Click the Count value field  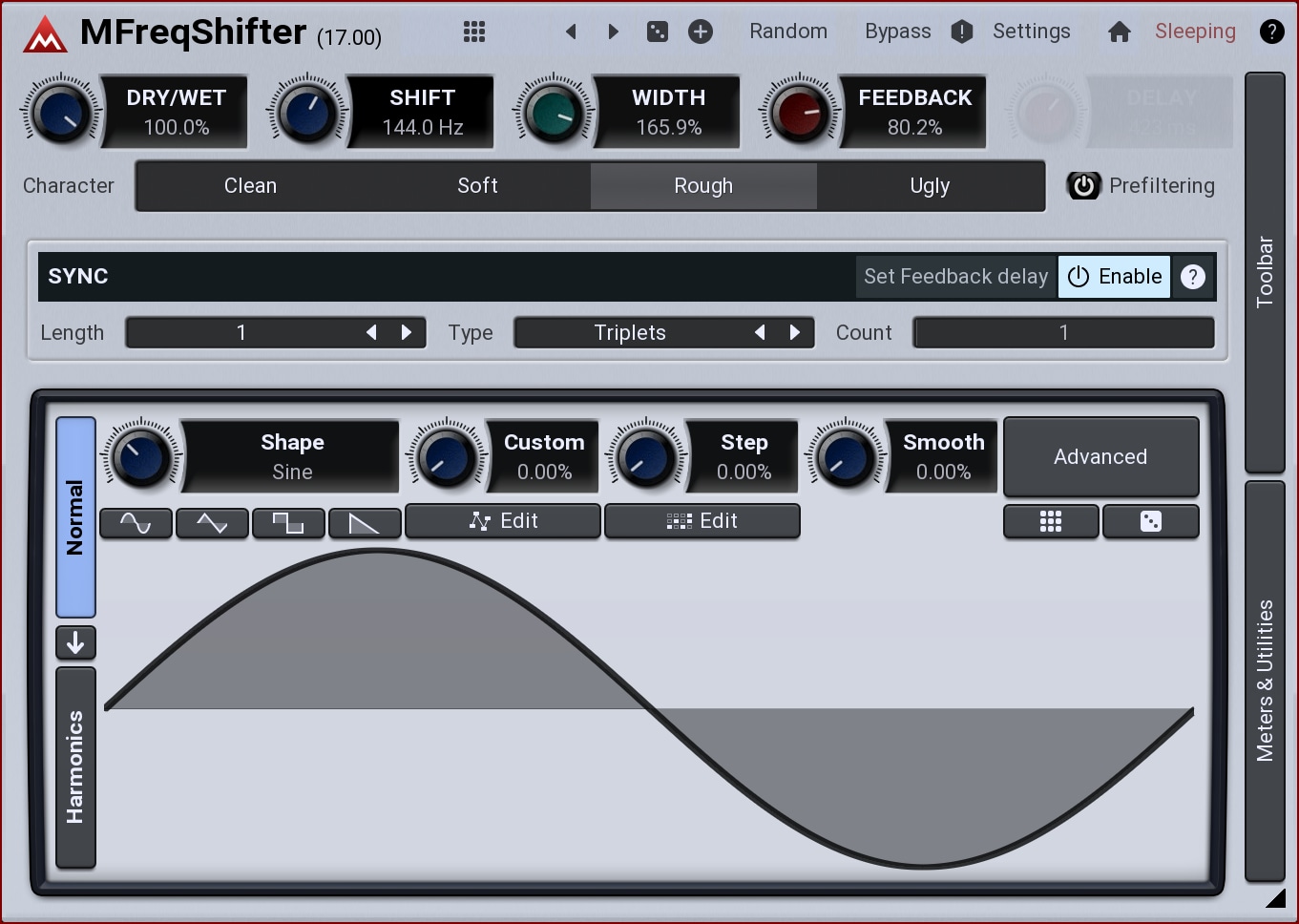1063,332
